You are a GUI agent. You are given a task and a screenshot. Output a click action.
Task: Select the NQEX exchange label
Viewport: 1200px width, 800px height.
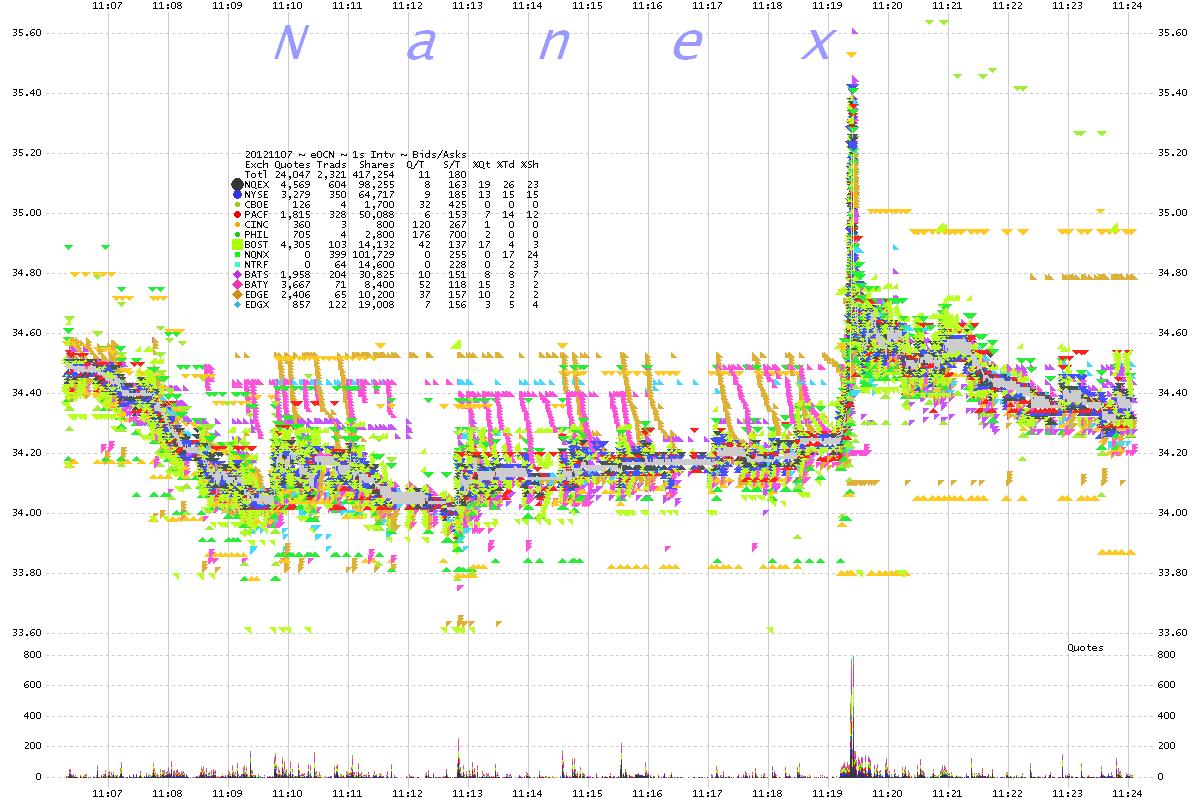pyautogui.click(x=257, y=184)
